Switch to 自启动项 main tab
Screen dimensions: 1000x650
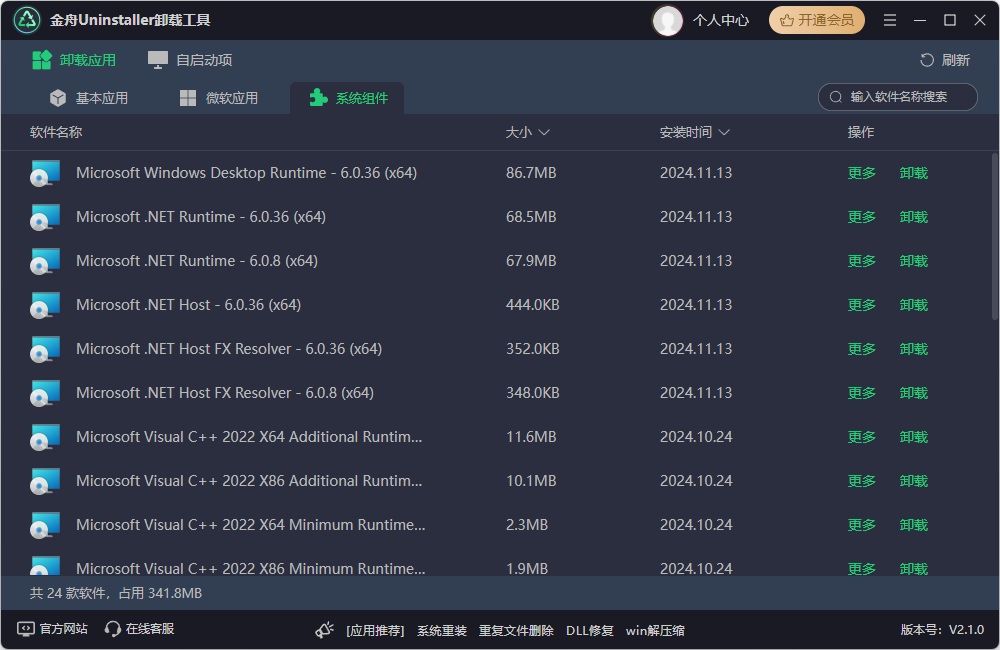[190, 60]
